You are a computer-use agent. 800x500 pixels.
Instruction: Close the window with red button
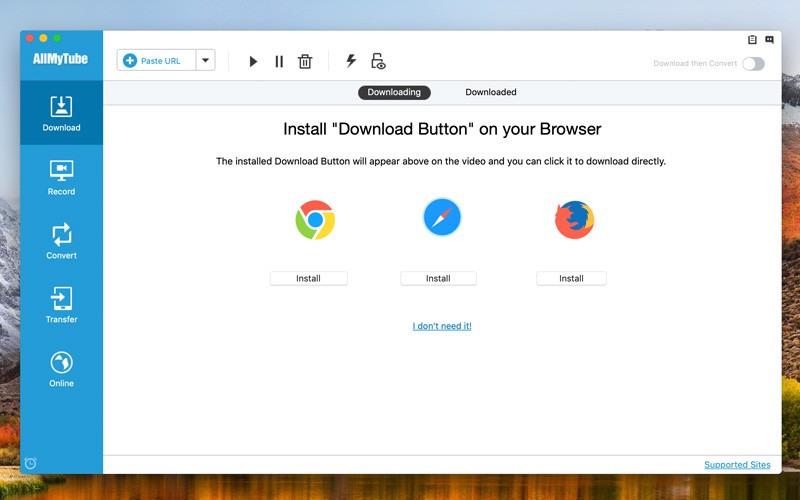(30, 38)
